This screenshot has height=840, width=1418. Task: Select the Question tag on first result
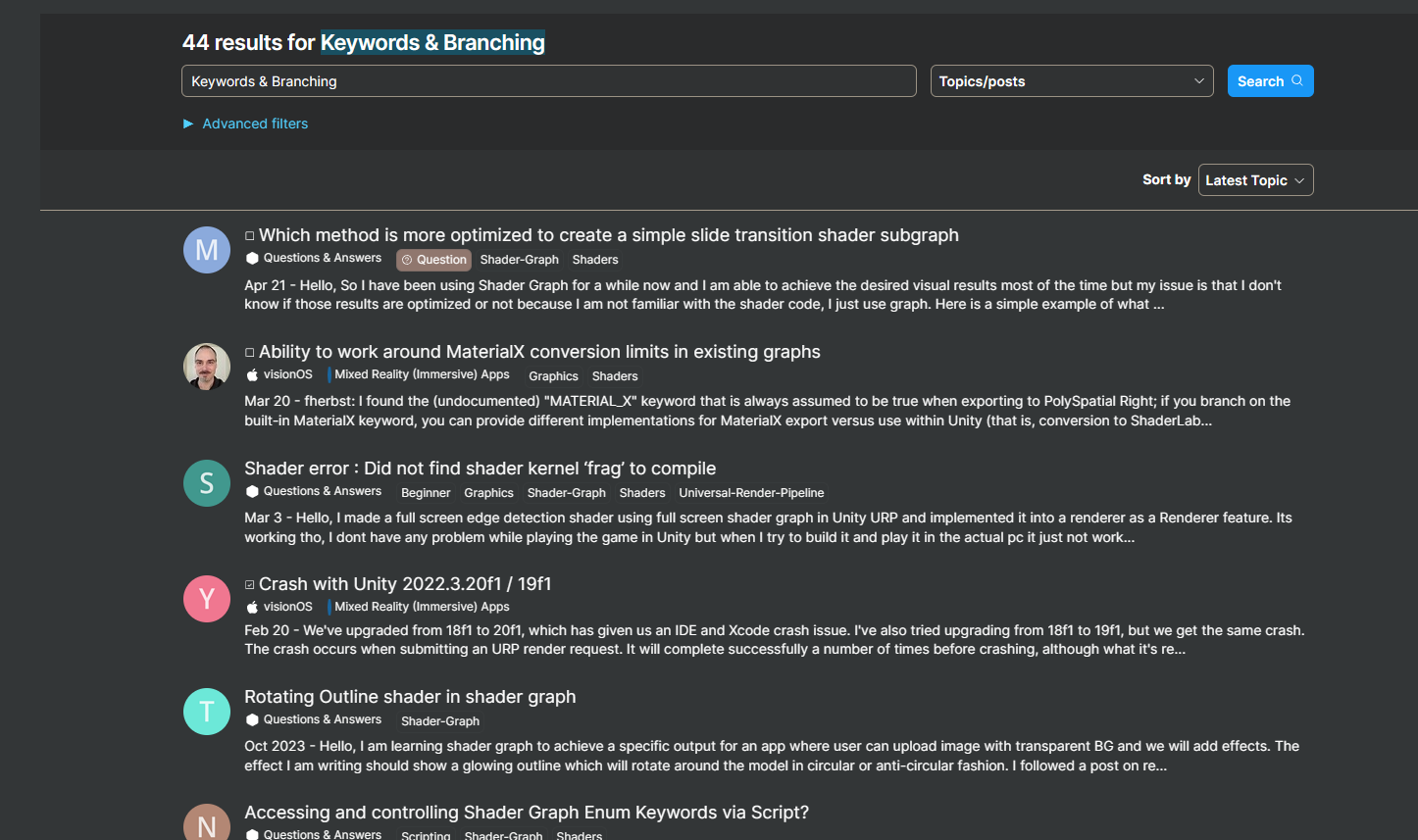click(x=433, y=260)
